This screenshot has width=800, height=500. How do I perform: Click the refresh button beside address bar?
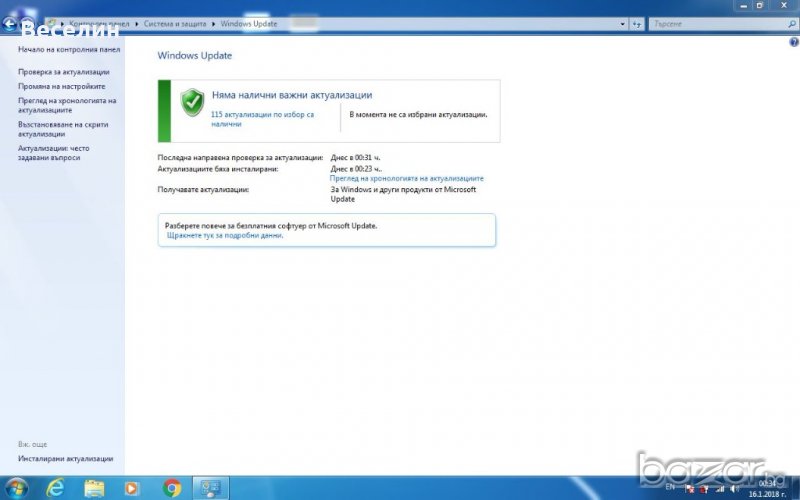coord(635,22)
